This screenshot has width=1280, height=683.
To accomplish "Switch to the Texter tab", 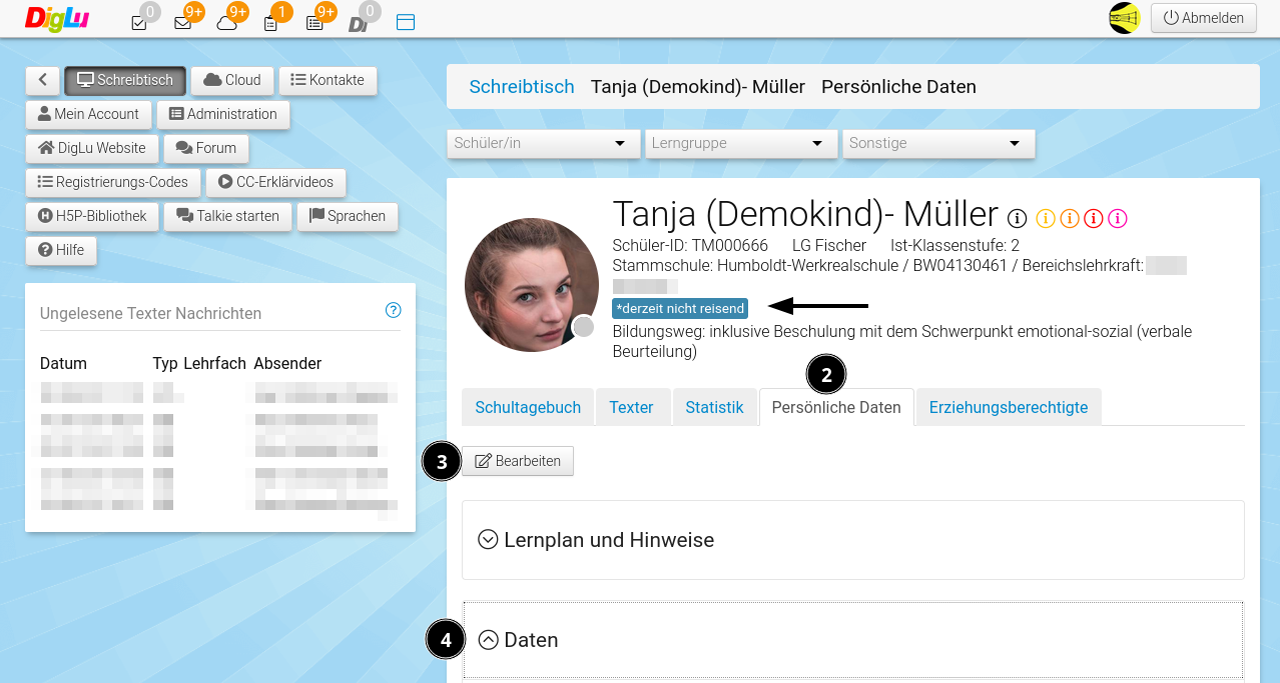I will coord(633,407).
